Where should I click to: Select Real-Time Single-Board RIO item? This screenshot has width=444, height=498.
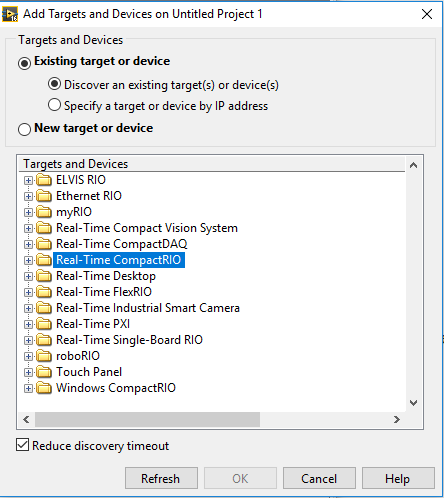[x=129, y=340]
